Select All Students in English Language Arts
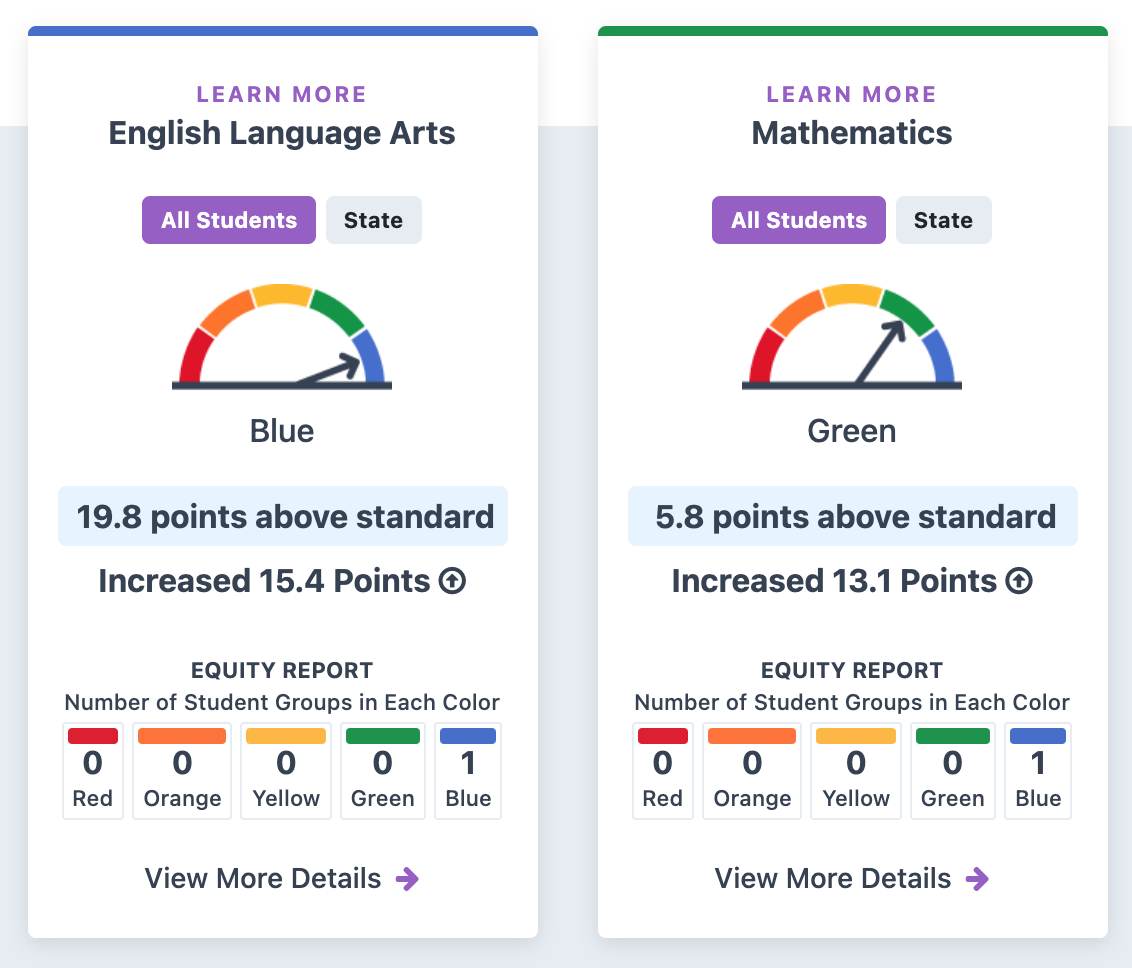The image size is (1132, 968). (229, 220)
